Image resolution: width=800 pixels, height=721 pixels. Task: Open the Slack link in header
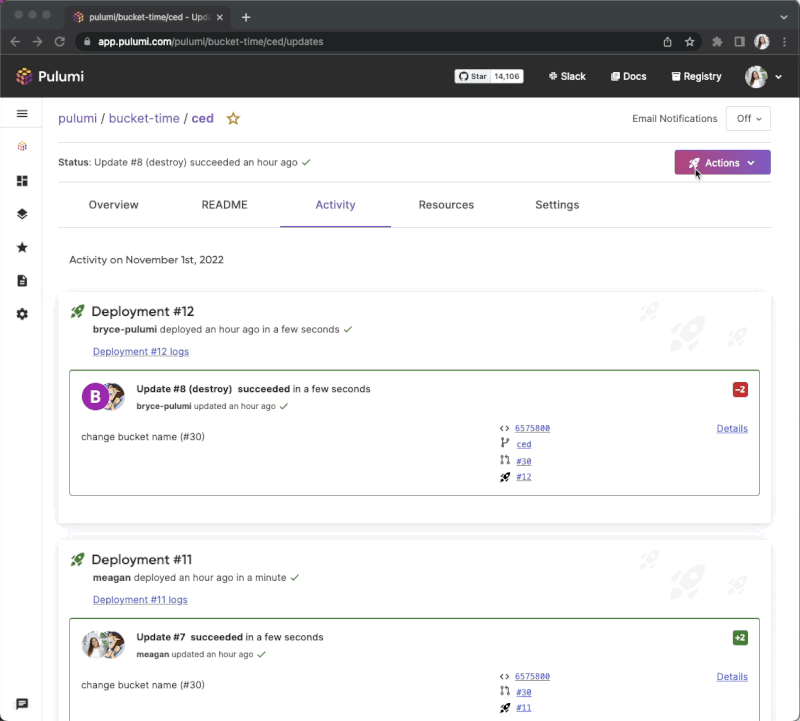(567, 77)
